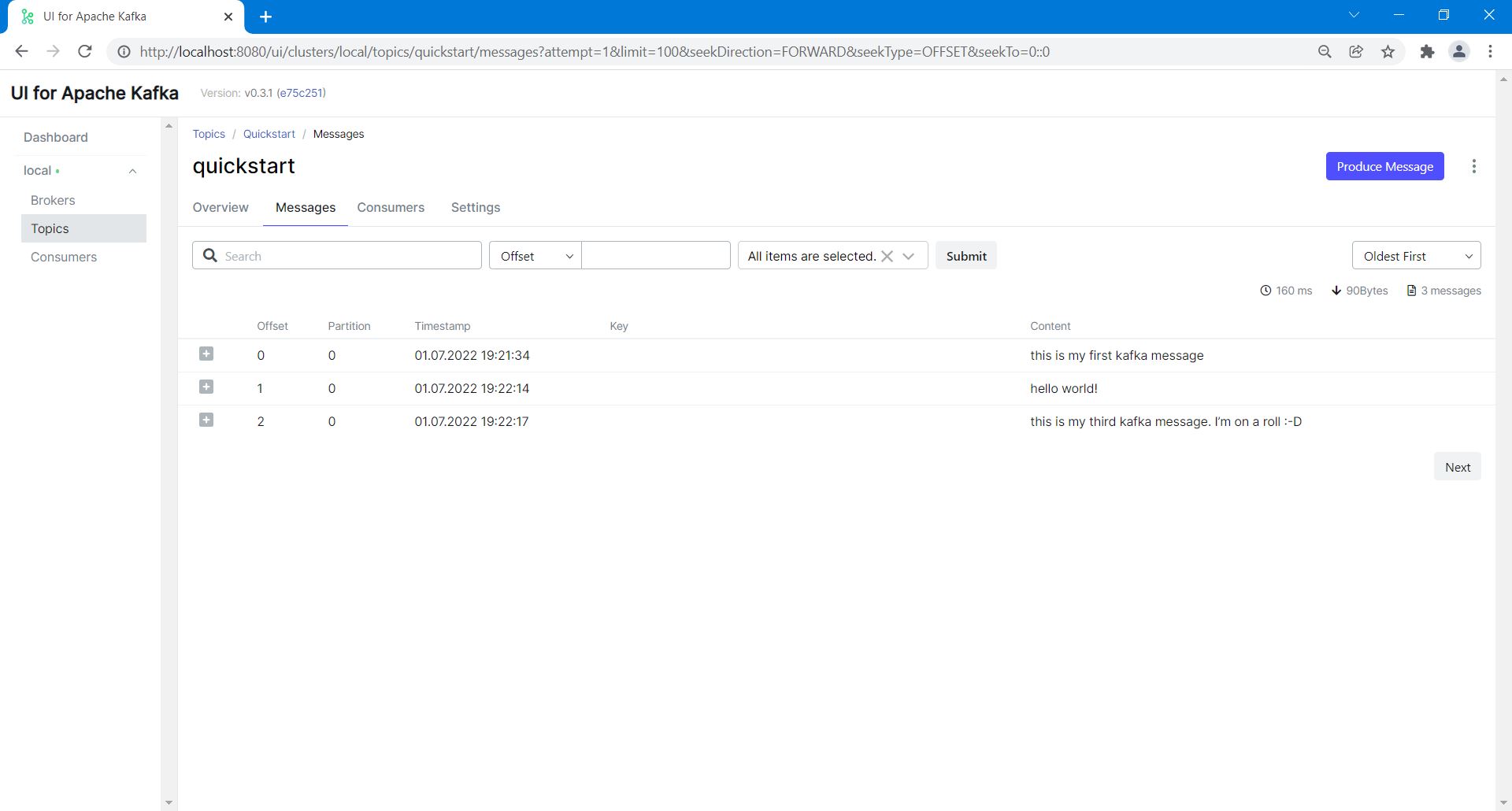Open the Oldest First sort dropdown
1512x811 pixels.
(1416, 256)
